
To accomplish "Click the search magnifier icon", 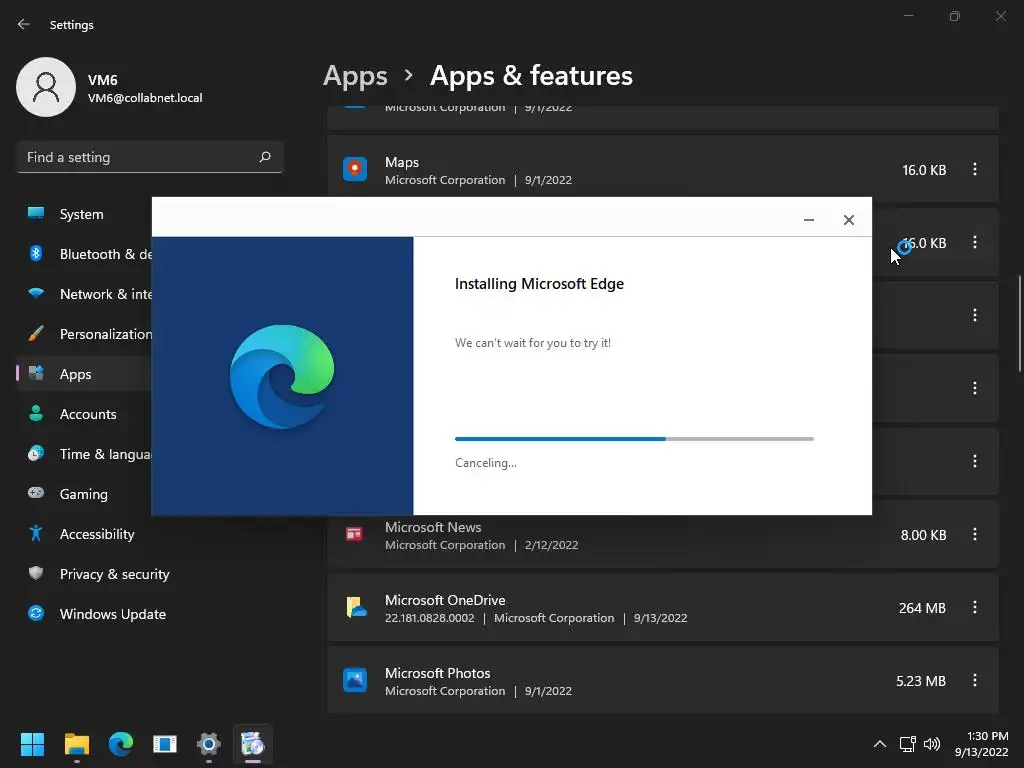I will (x=264, y=157).
